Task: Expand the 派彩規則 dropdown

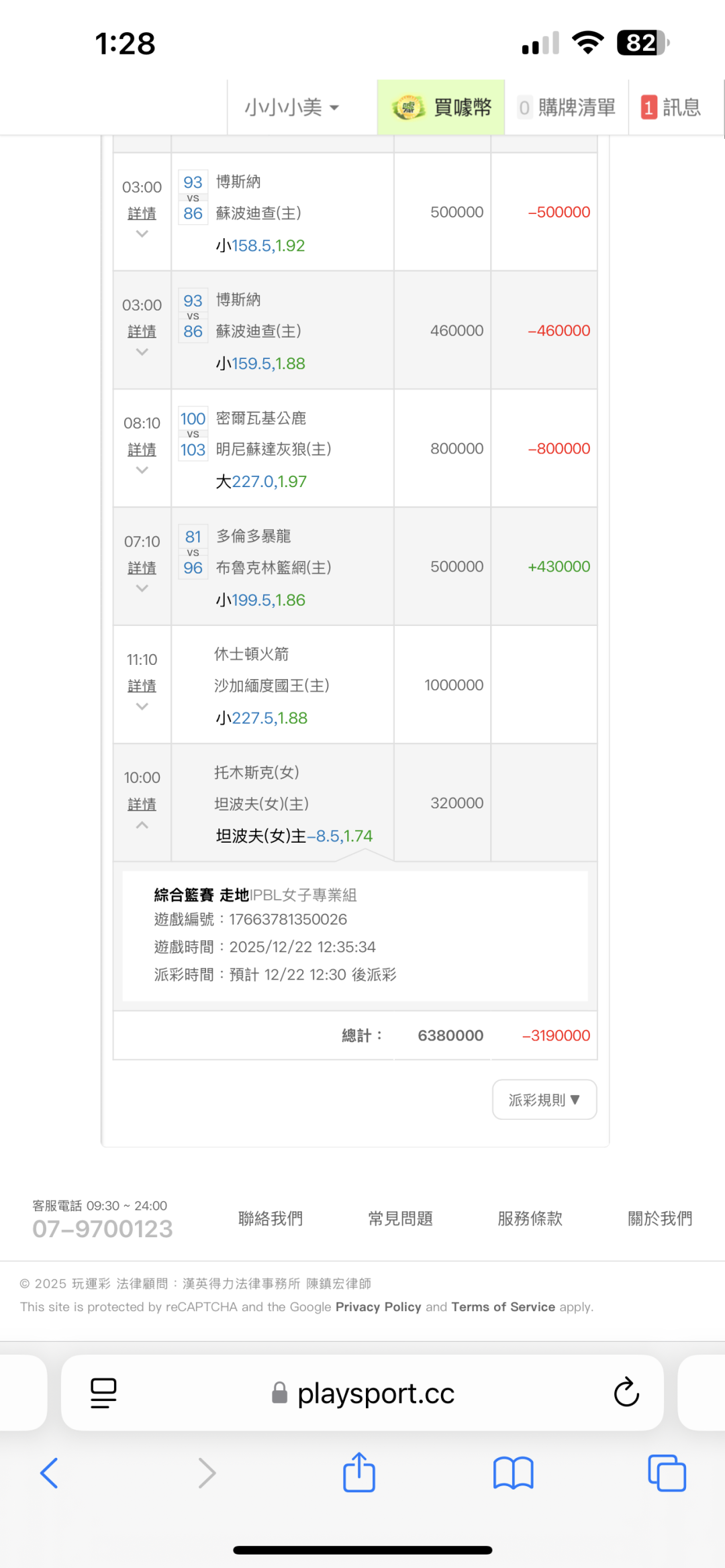Action: click(x=544, y=1100)
